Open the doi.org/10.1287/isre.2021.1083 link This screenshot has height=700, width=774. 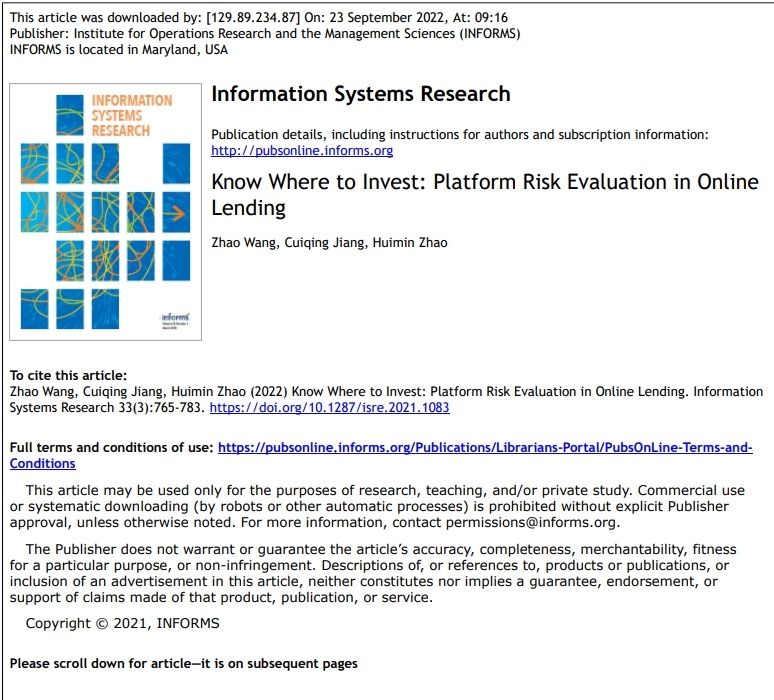330,408
